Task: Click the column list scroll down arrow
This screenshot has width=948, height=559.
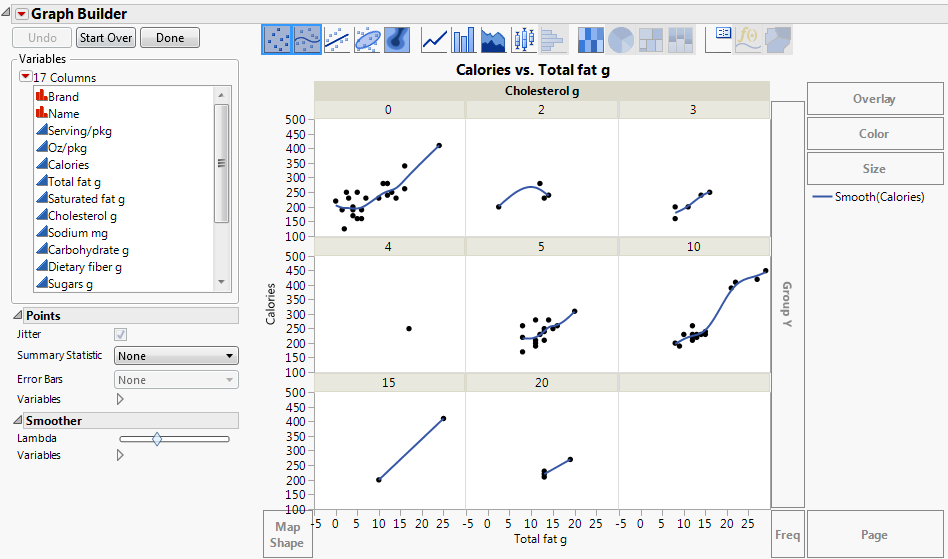Action: pos(221,282)
